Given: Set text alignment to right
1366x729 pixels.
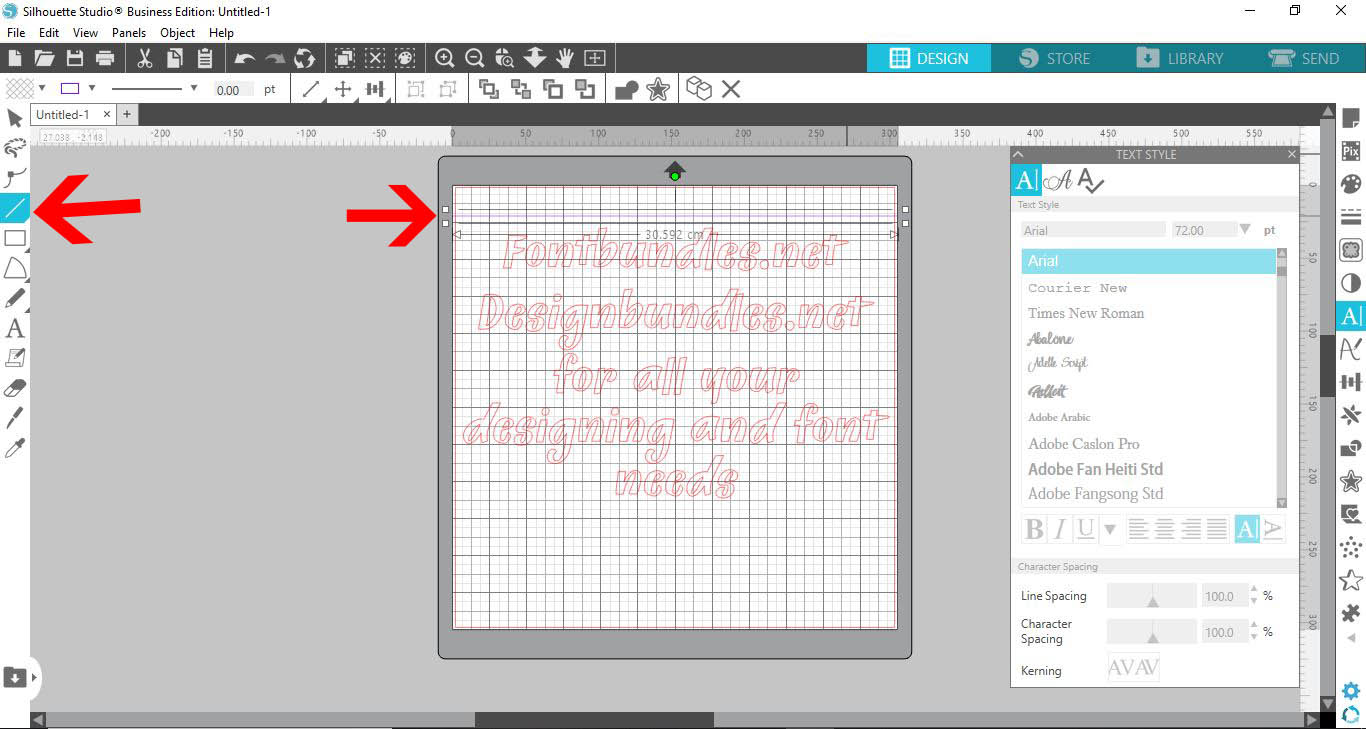Looking at the screenshot, I should pyautogui.click(x=1191, y=529).
